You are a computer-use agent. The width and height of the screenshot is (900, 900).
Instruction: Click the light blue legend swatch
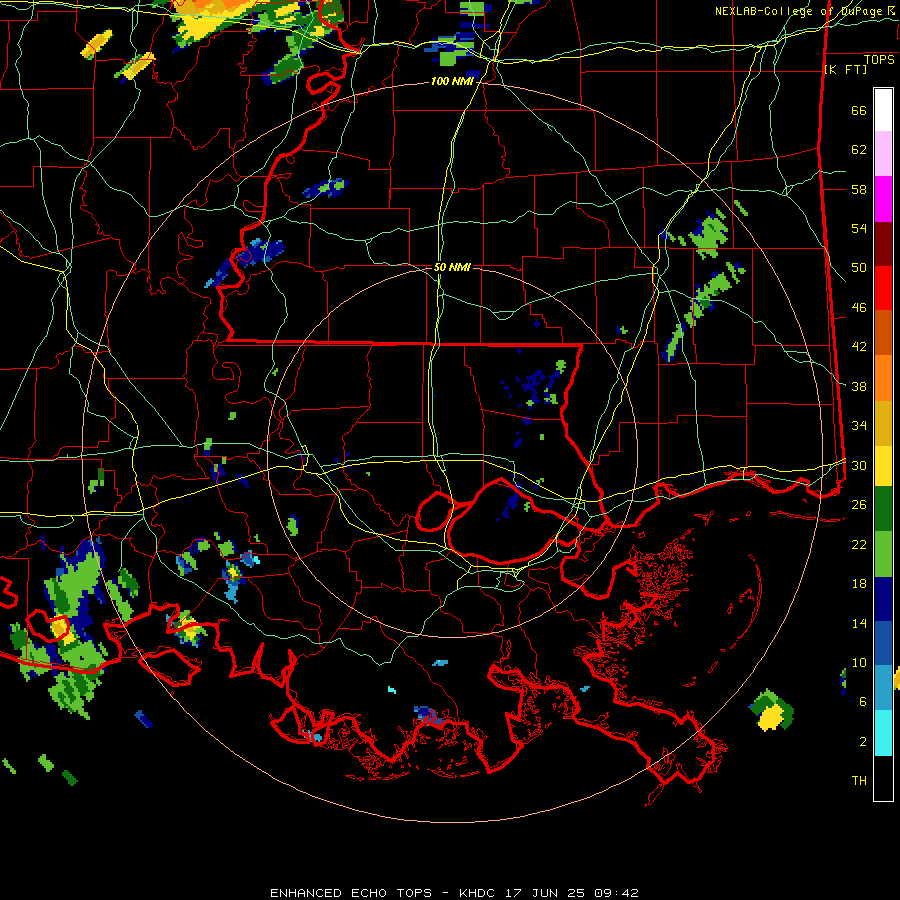883,688
